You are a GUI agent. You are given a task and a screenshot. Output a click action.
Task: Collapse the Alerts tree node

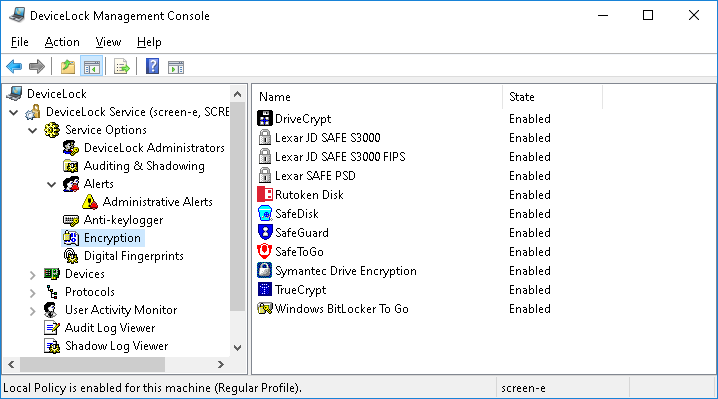pyautogui.click(x=51, y=184)
